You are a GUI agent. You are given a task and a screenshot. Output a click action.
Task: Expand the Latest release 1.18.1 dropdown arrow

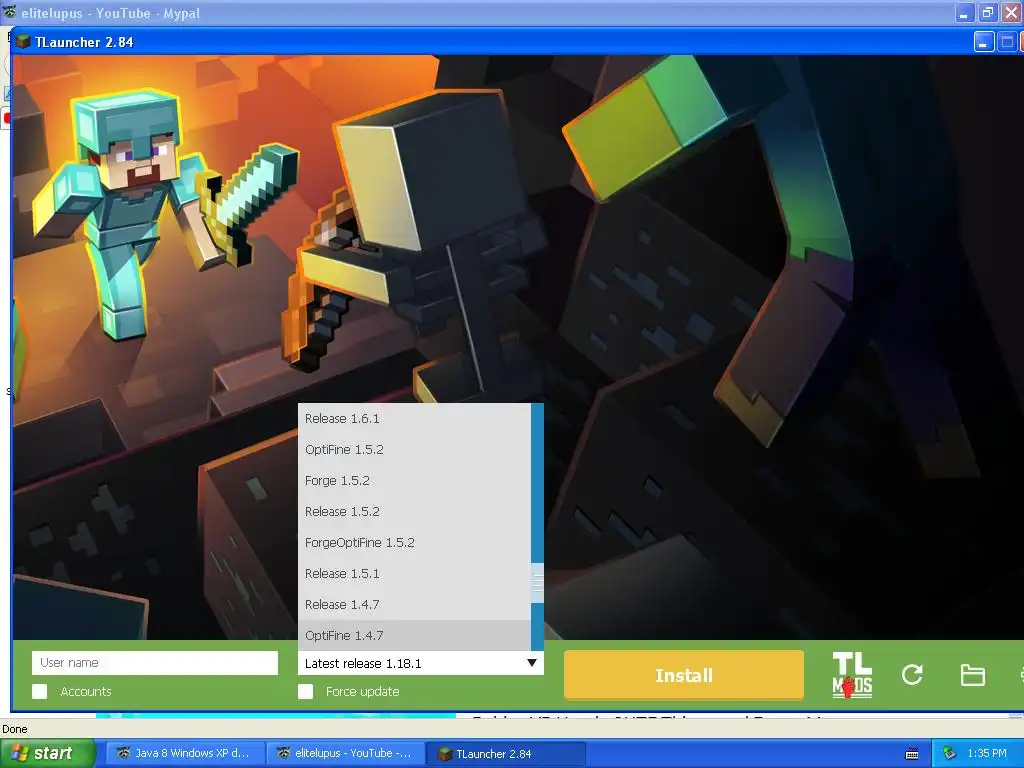coord(532,663)
